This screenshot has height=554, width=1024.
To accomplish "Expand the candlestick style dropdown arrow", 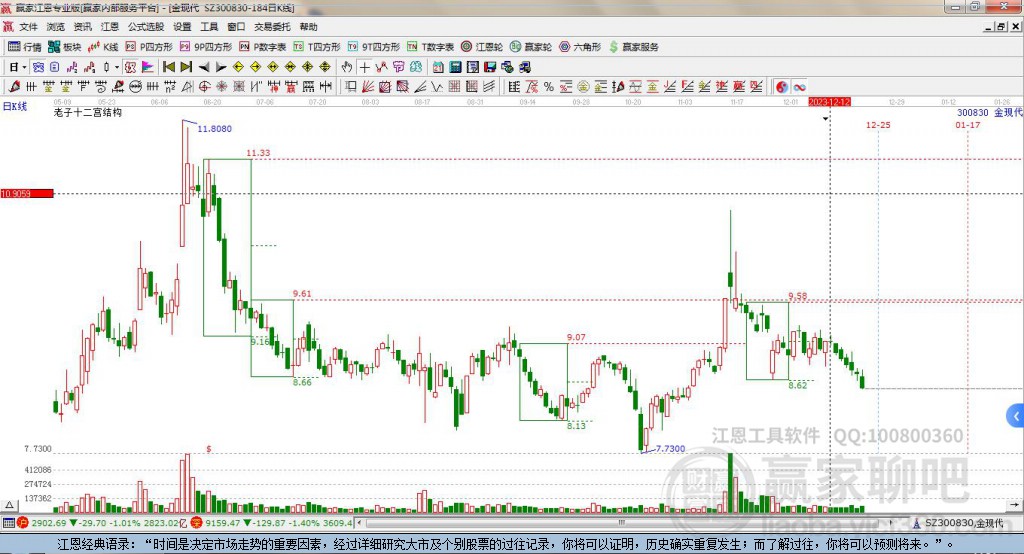I will pyautogui.click(x=117, y=67).
